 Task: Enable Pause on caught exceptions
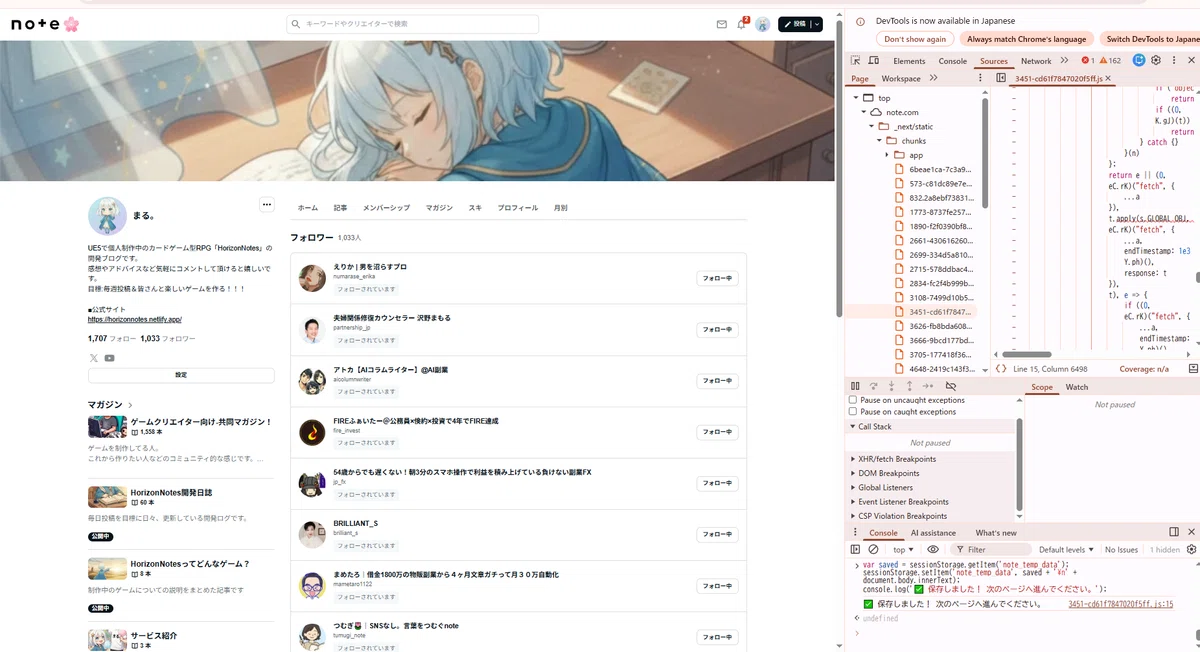coord(853,412)
